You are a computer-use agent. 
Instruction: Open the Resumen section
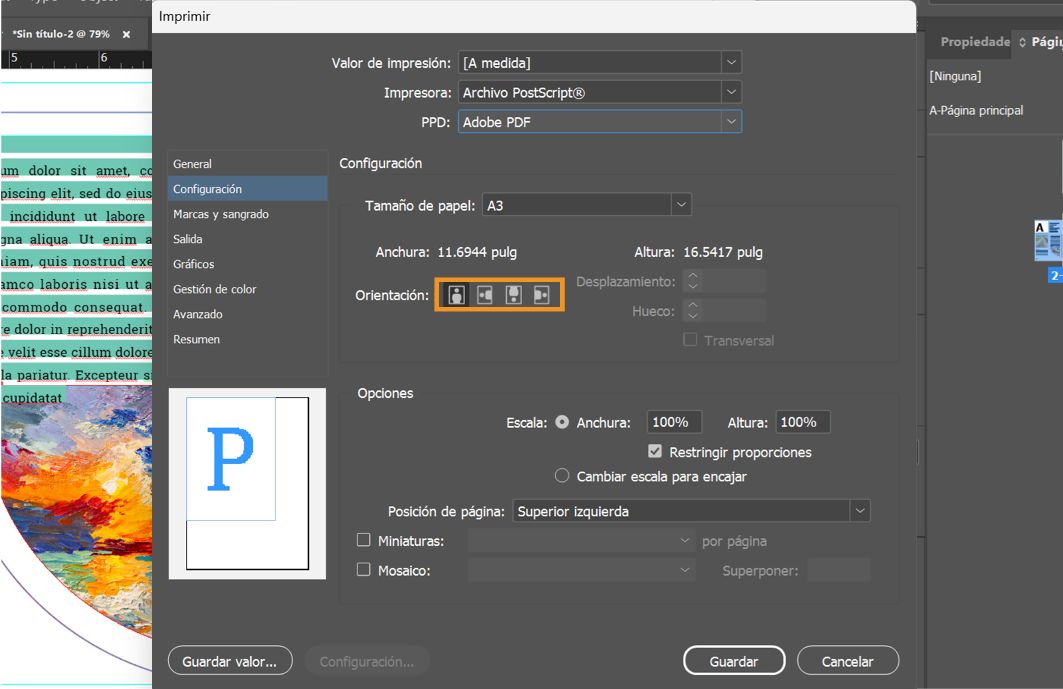[247, 340]
